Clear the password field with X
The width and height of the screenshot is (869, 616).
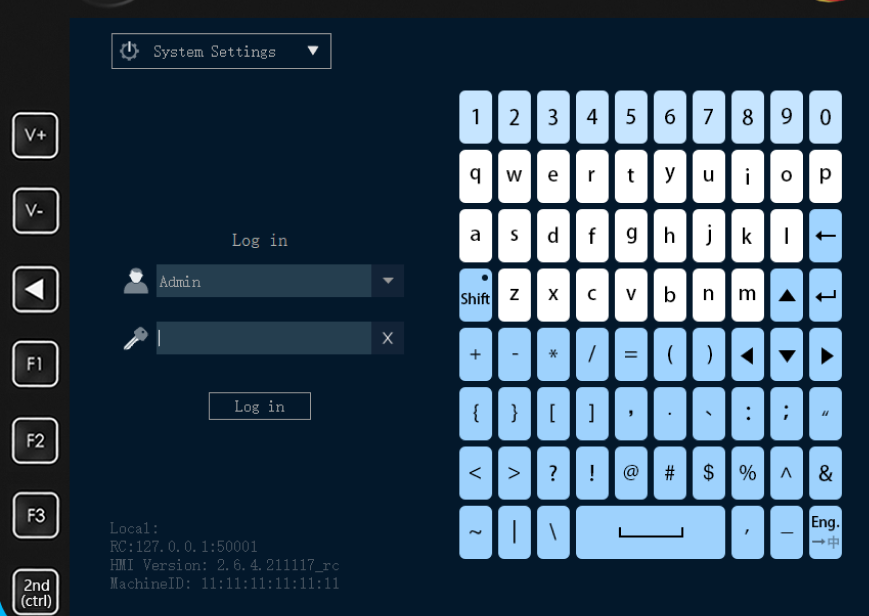(387, 338)
